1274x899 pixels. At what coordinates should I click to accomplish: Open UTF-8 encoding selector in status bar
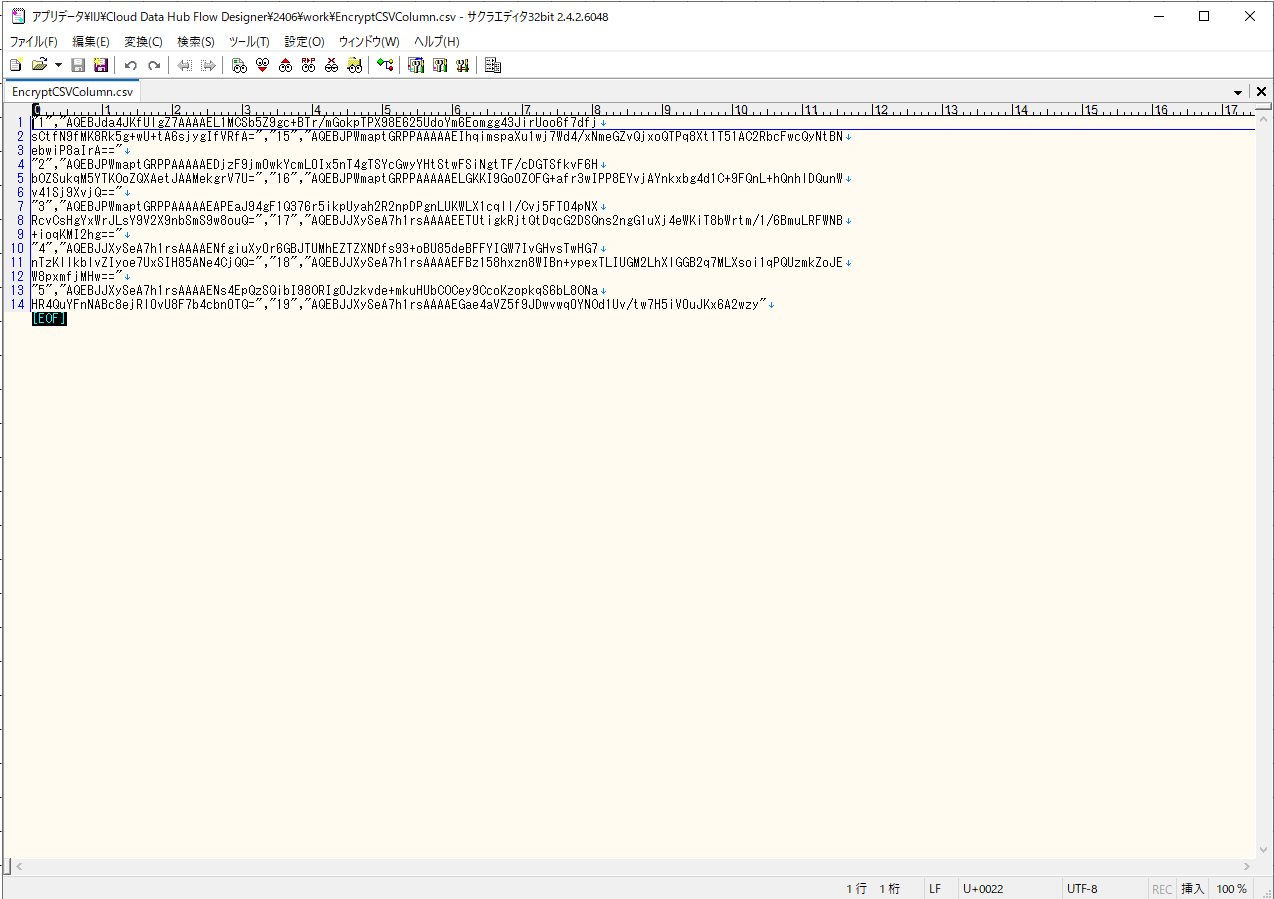click(x=1082, y=888)
